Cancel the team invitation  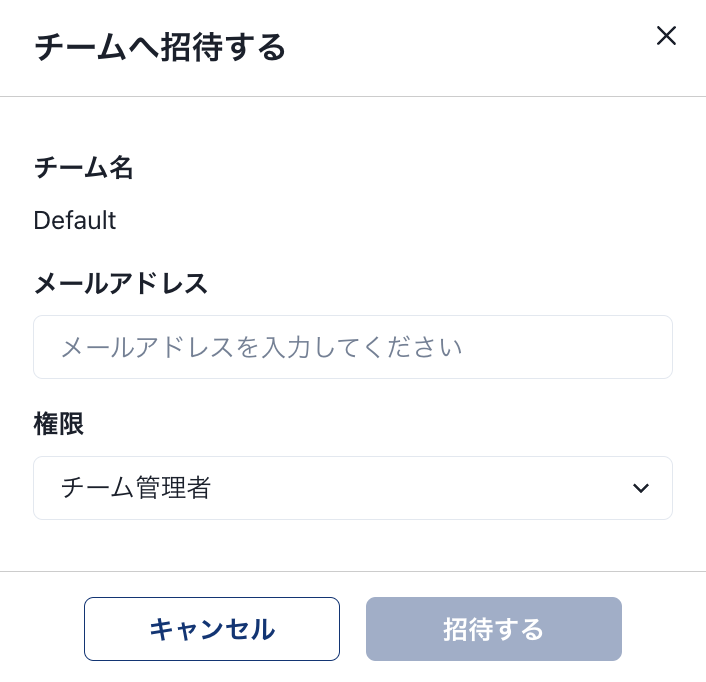coord(212,629)
